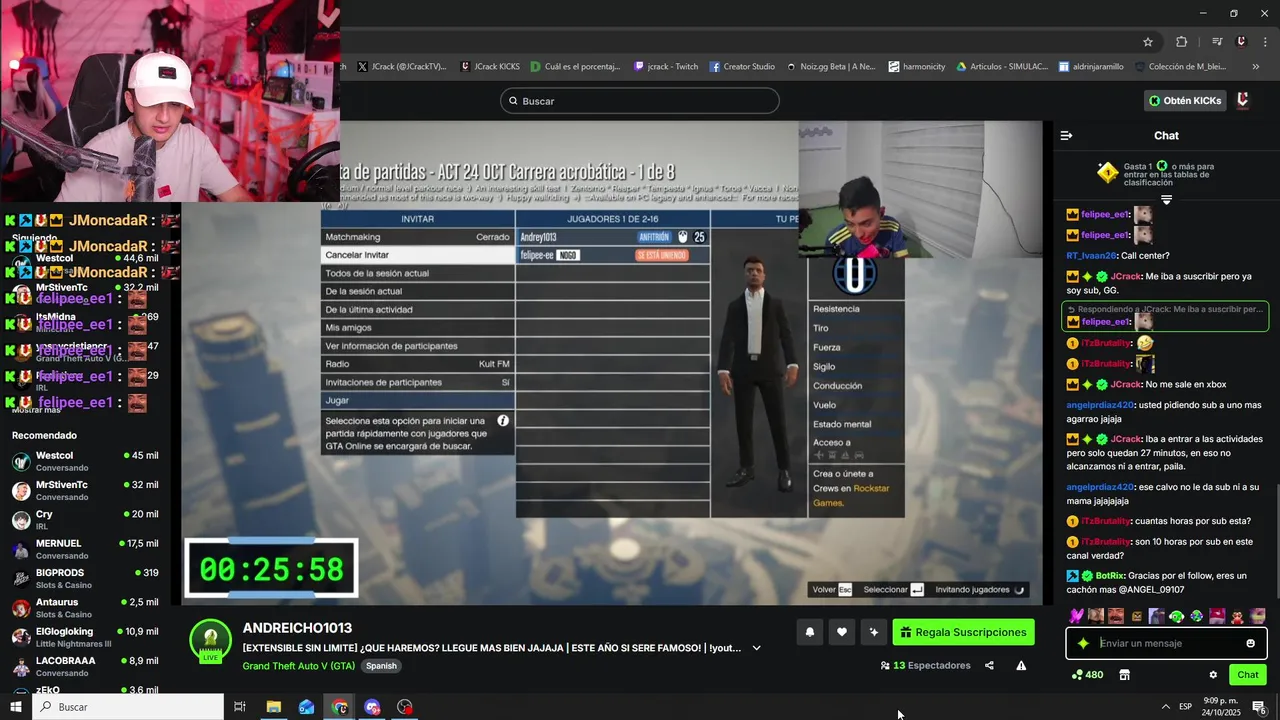This screenshot has width=1280, height=720.
Task: Open harmonicity bookmark
Action: pos(916,67)
